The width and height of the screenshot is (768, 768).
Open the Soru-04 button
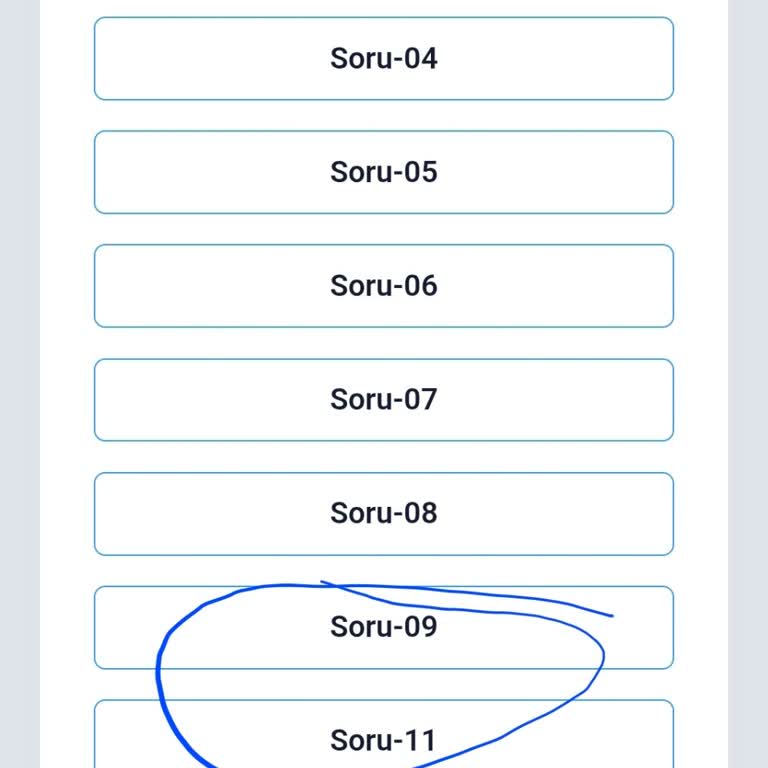(x=383, y=58)
